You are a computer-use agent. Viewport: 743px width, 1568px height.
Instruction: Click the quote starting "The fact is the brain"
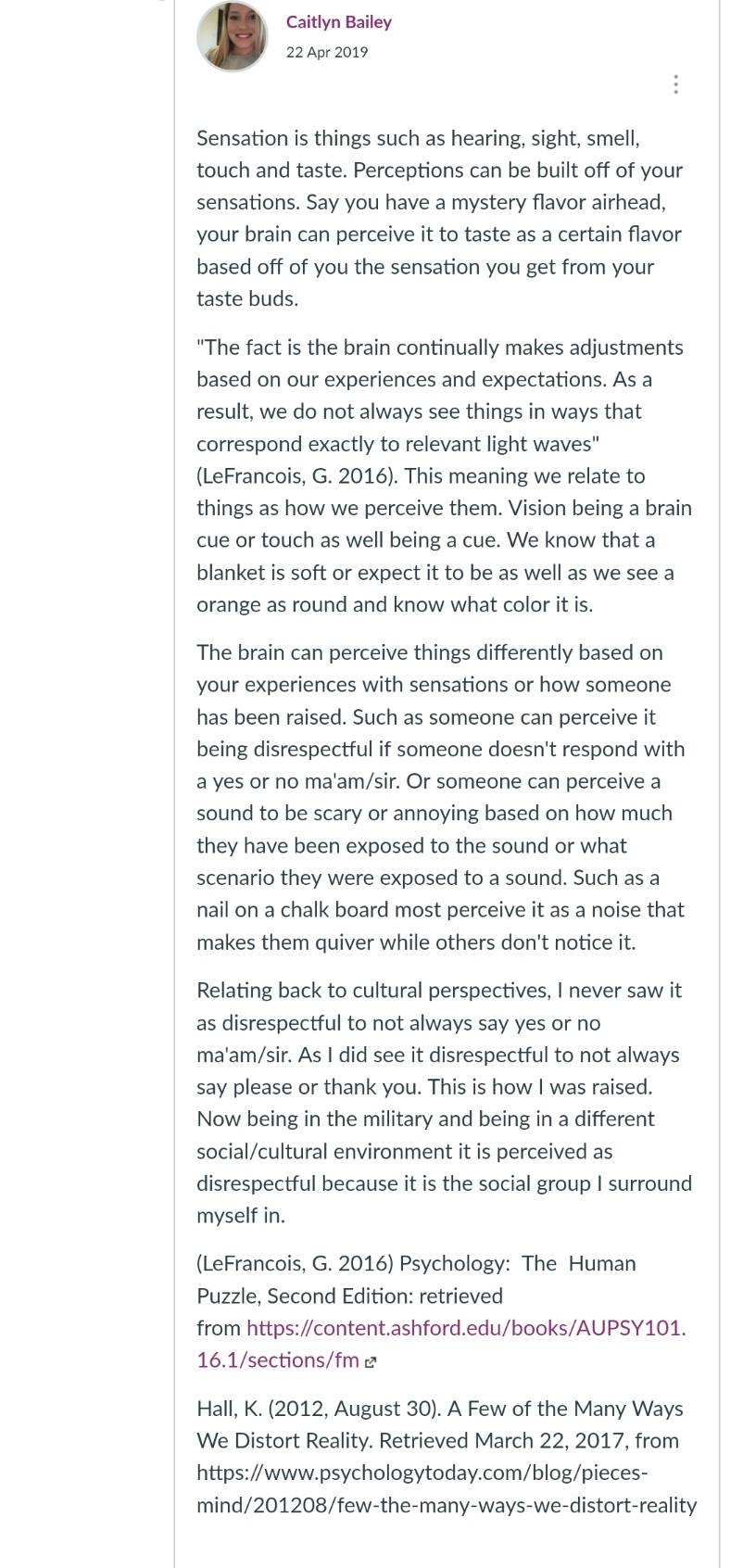[440, 395]
